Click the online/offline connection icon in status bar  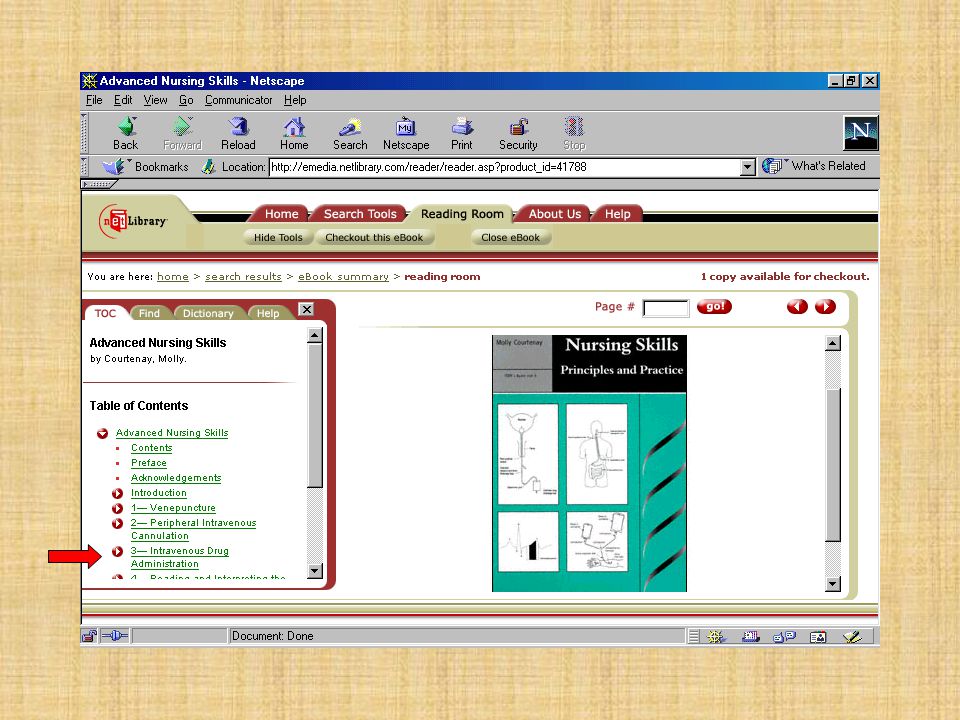point(114,636)
